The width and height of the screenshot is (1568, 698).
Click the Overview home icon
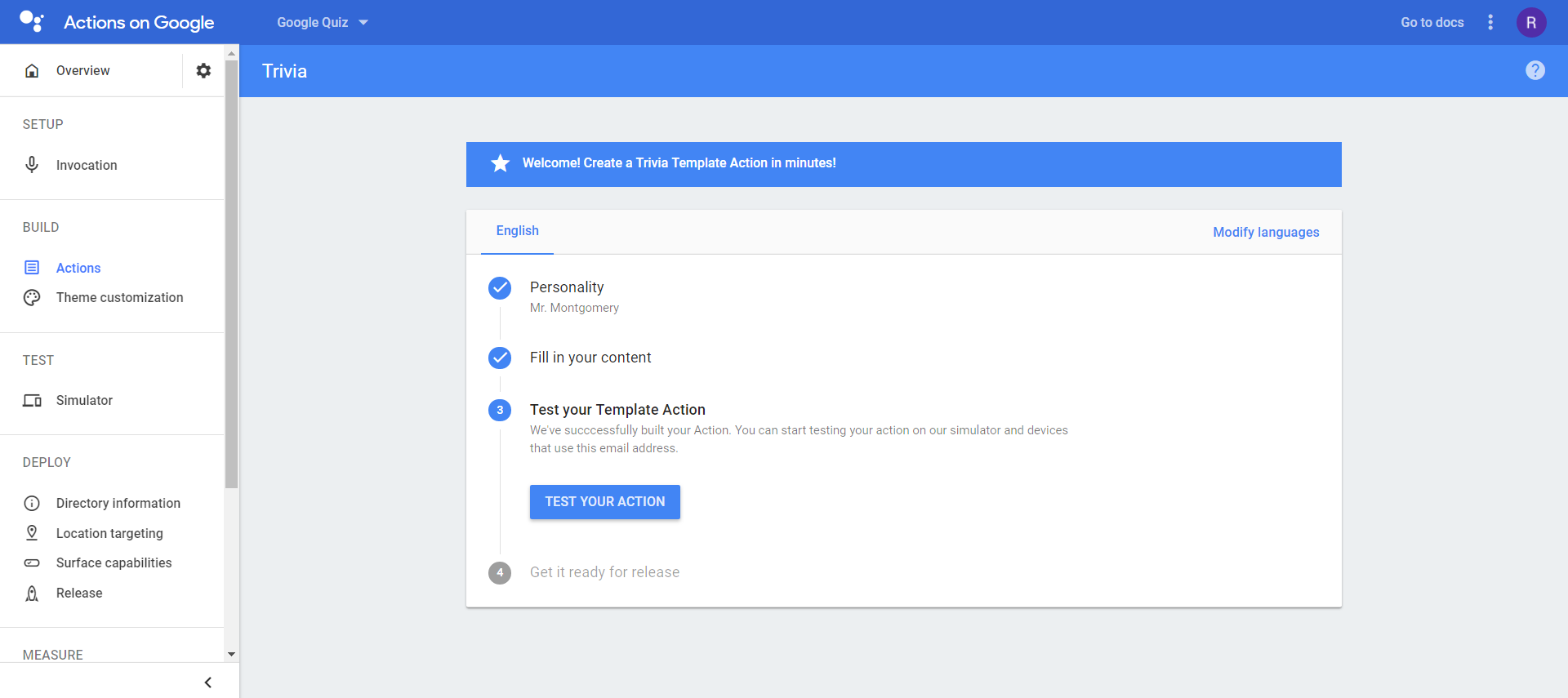click(32, 70)
